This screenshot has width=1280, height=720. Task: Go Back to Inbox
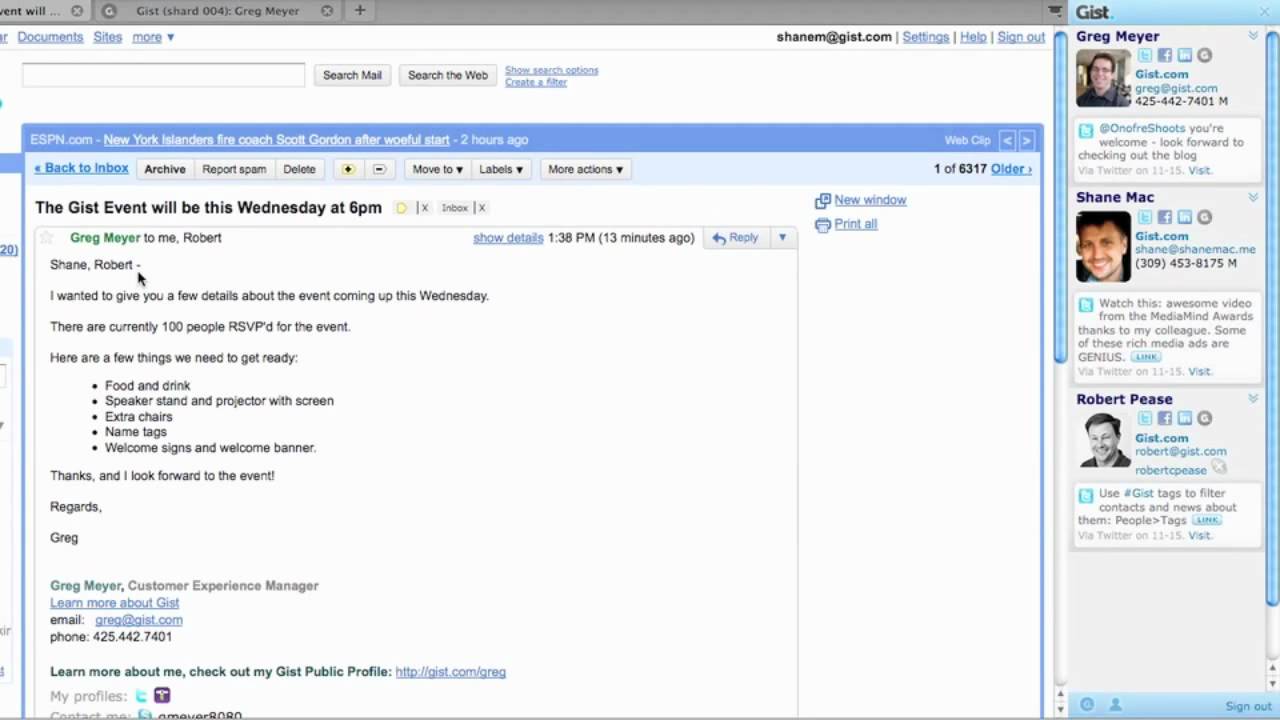click(x=81, y=168)
